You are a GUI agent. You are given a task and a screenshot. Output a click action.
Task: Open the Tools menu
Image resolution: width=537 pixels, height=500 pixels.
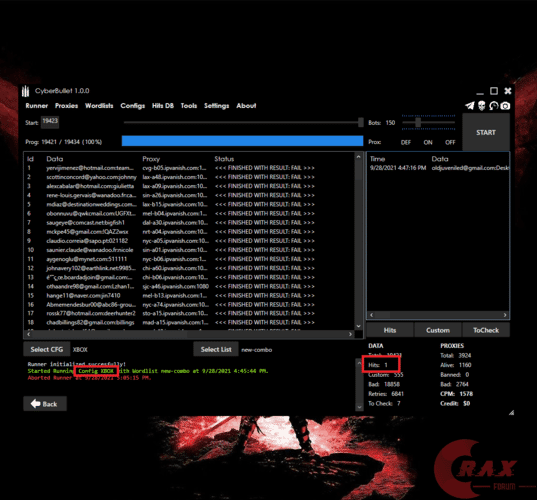pos(189,106)
